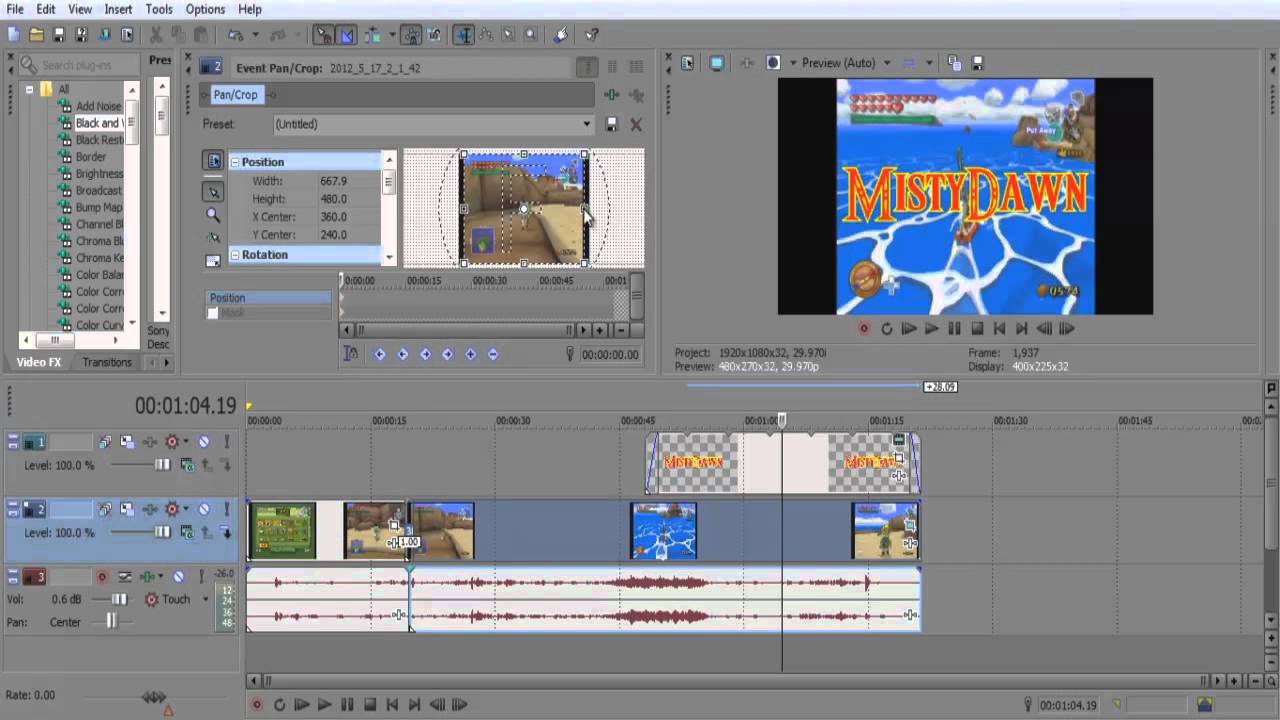Select the Normal Edit arrow tool in Pan/Crop
This screenshot has width=1280, height=720.
213,191
